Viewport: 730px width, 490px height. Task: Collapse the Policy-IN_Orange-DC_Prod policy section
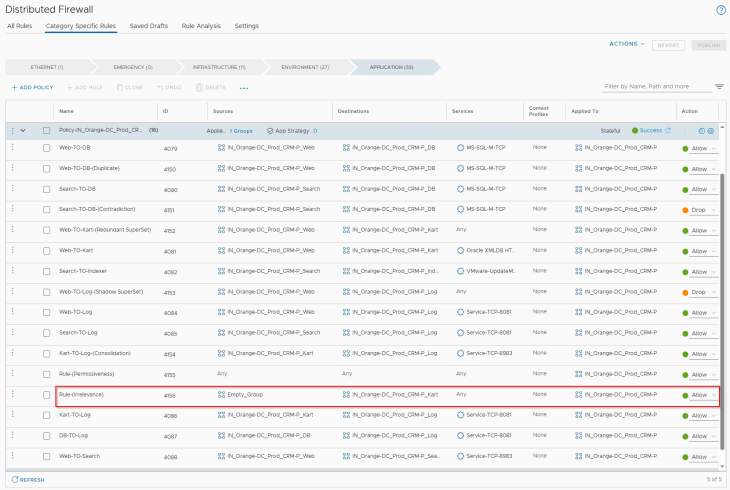[x=23, y=131]
